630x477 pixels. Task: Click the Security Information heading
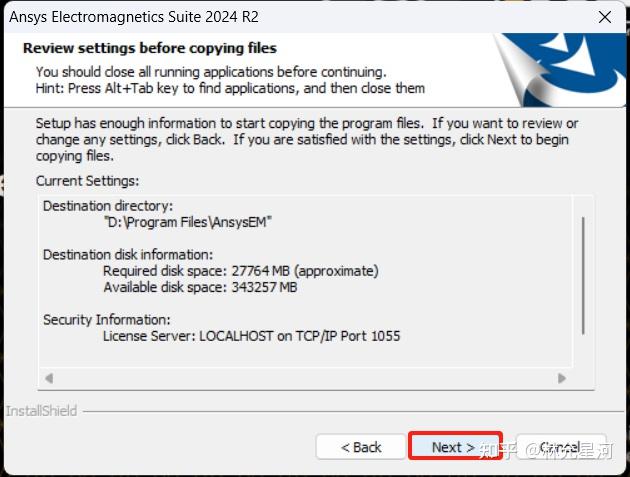[x=106, y=320]
